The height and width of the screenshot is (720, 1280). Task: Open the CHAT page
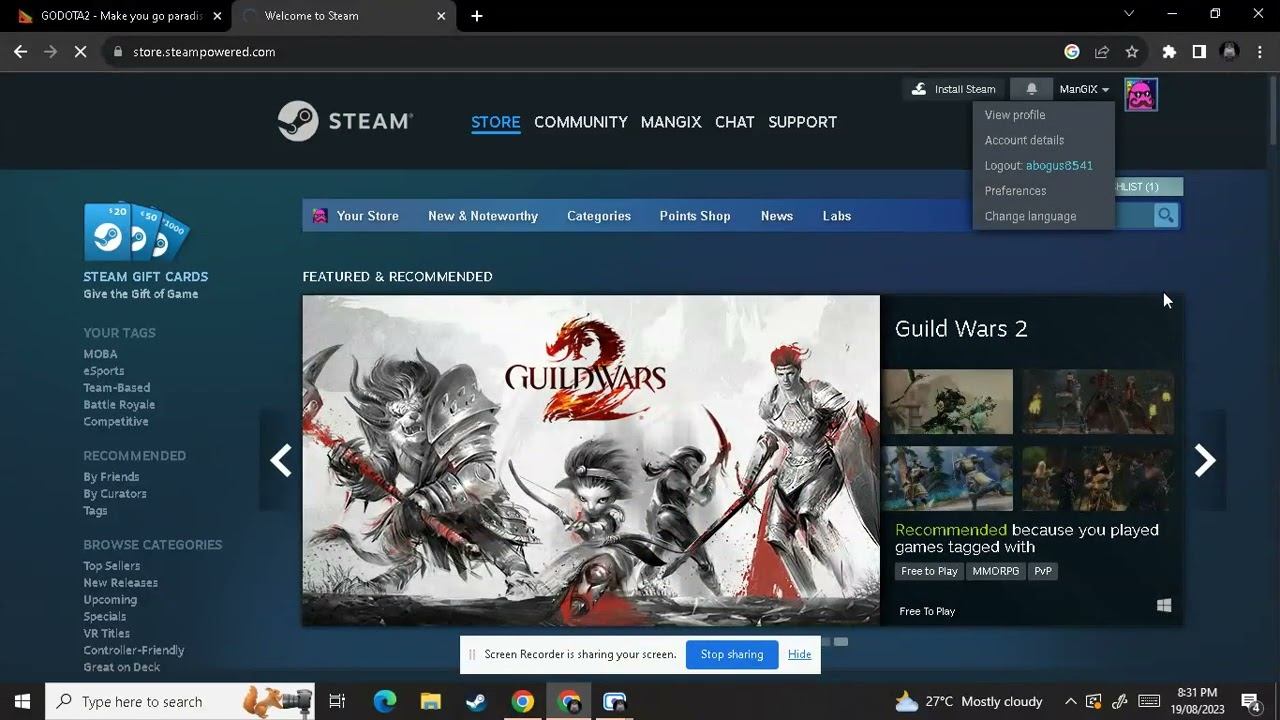735,122
